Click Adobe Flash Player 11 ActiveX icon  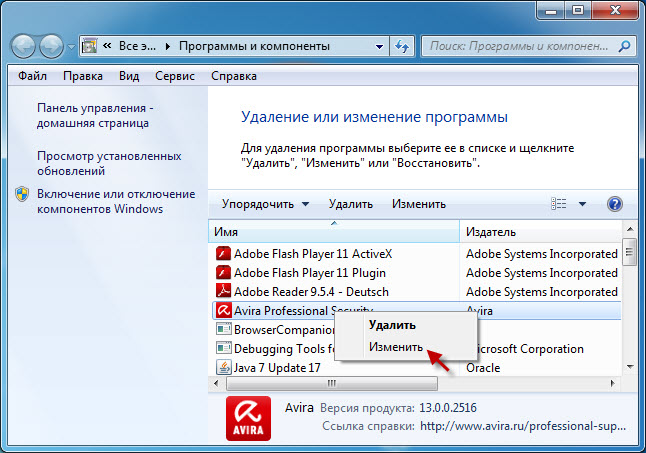pyautogui.click(x=223, y=253)
